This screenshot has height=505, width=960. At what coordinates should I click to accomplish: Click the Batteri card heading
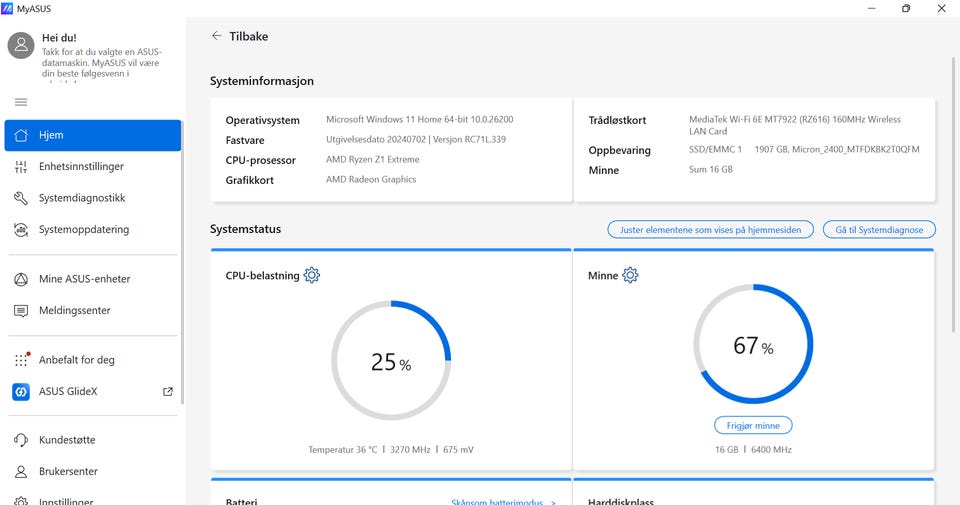click(241, 501)
